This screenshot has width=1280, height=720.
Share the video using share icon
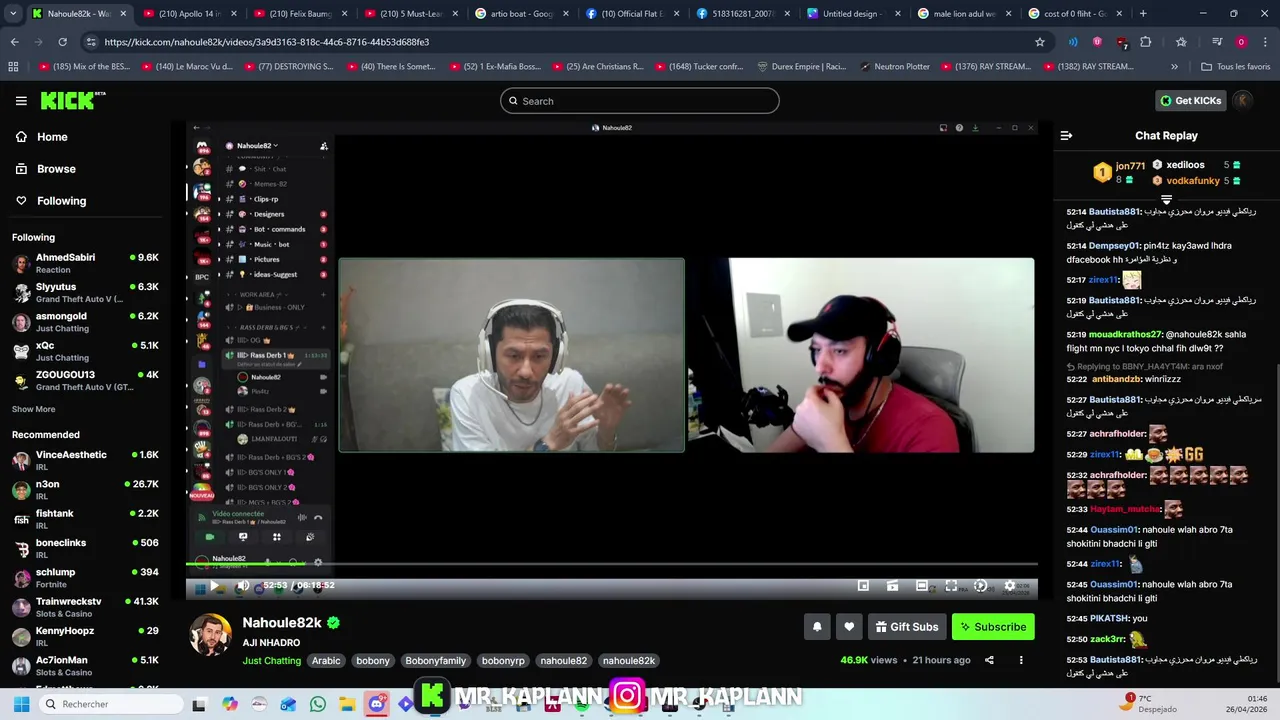[x=989, y=660]
